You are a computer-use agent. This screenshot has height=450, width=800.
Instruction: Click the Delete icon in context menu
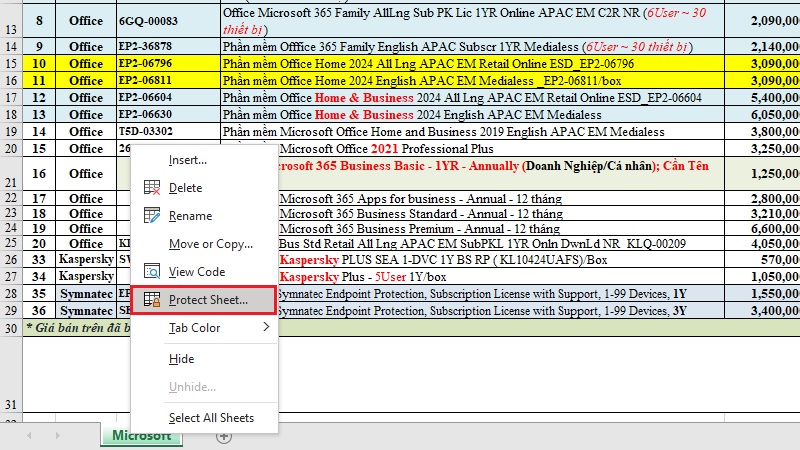(x=152, y=188)
